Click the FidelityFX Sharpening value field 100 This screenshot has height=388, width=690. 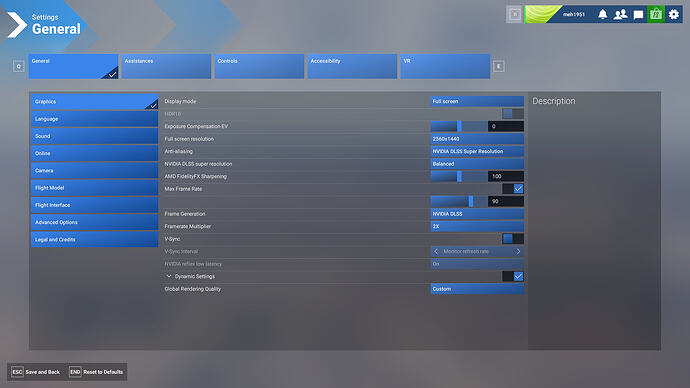coord(506,176)
